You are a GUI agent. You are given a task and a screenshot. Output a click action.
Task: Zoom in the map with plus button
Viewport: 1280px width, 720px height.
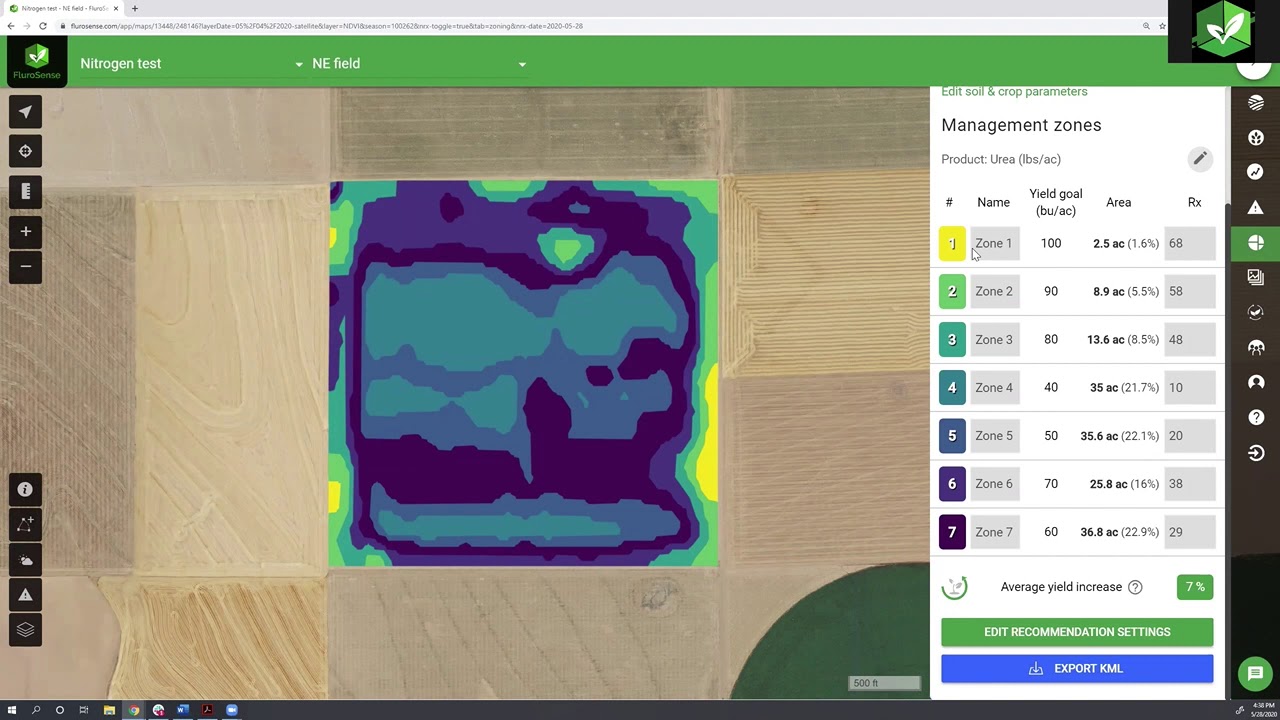[25, 231]
